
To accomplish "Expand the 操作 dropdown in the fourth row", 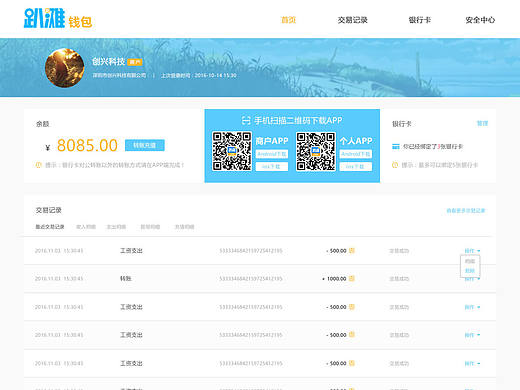I will (x=472, y=335).
